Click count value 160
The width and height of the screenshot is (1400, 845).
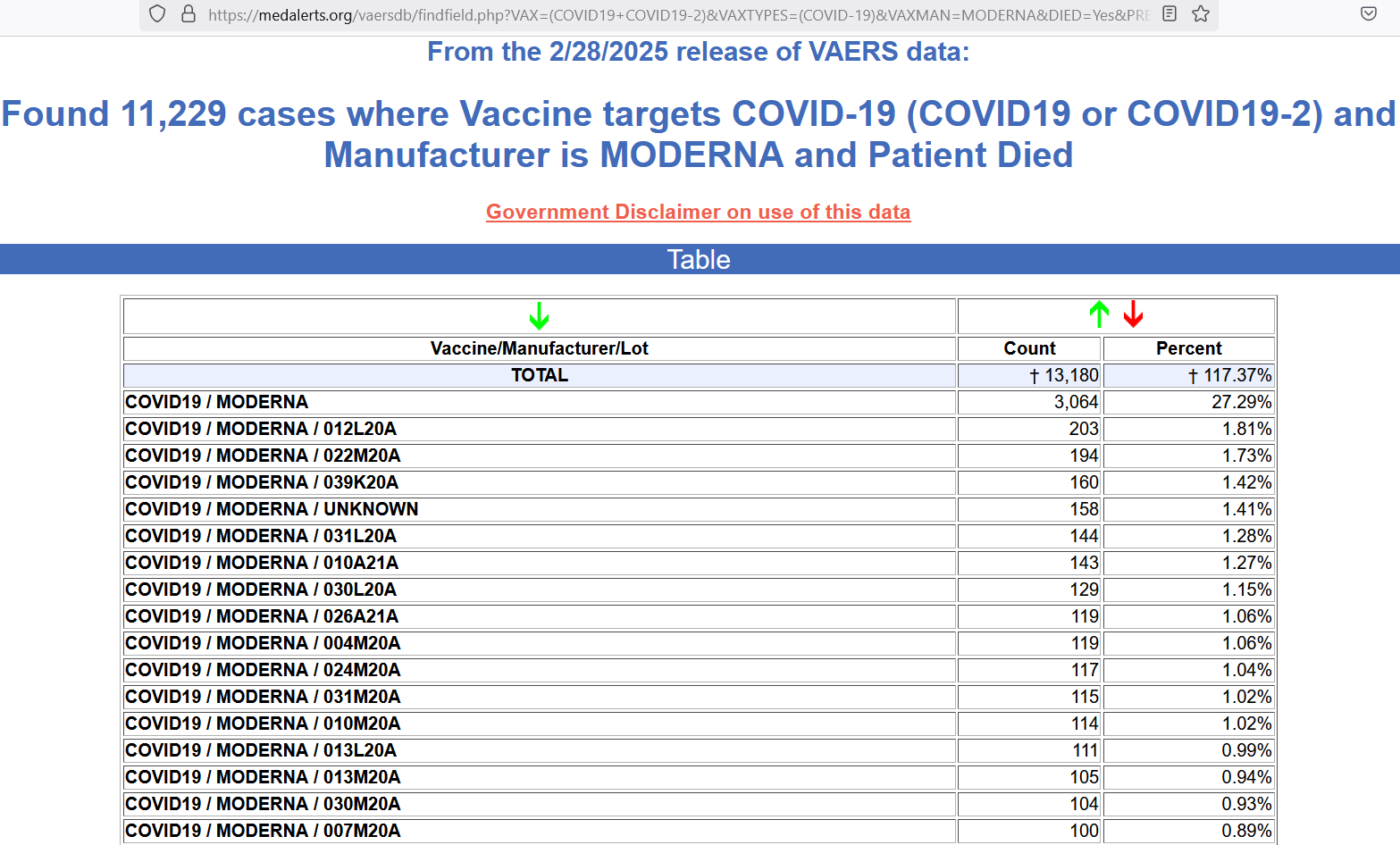[1084, 482]
